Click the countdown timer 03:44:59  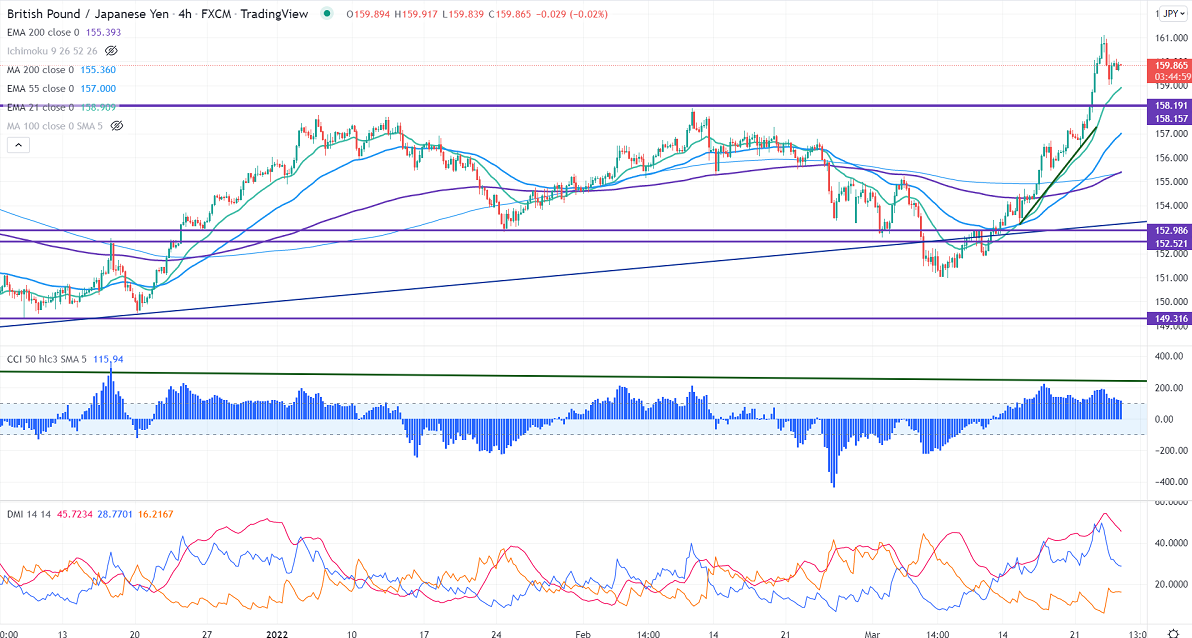coord(1171,77)
